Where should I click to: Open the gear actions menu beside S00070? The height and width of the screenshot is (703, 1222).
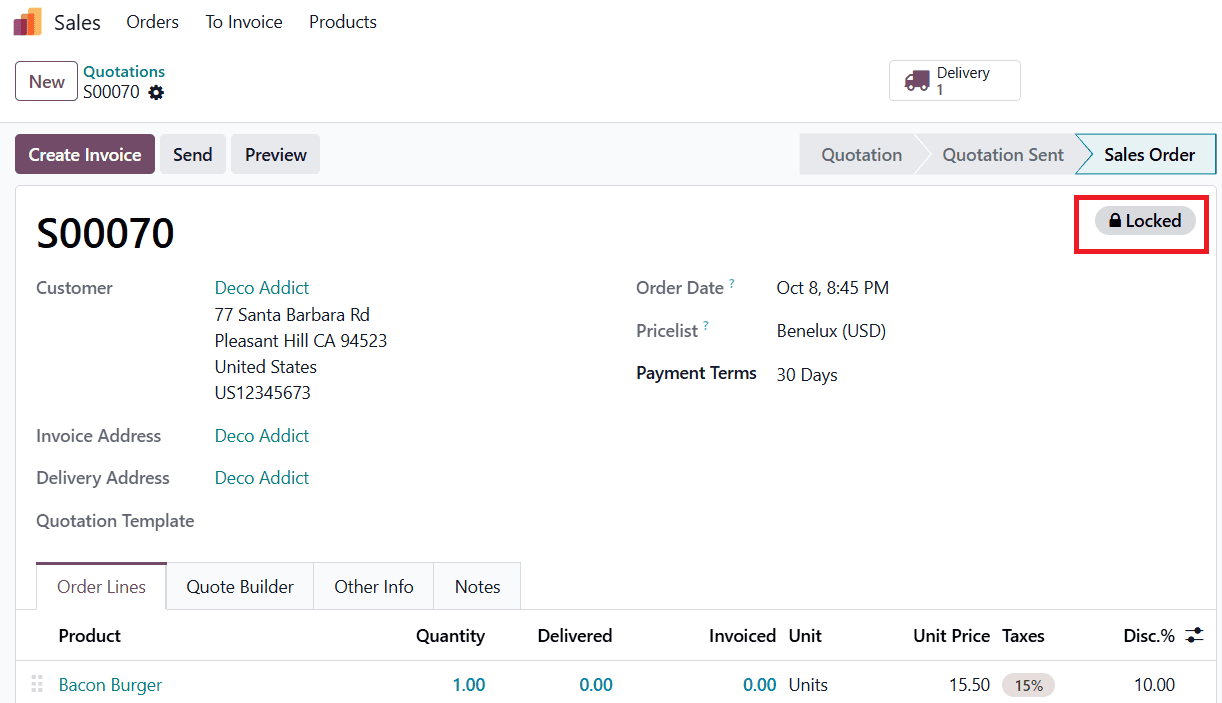point(156,92)
